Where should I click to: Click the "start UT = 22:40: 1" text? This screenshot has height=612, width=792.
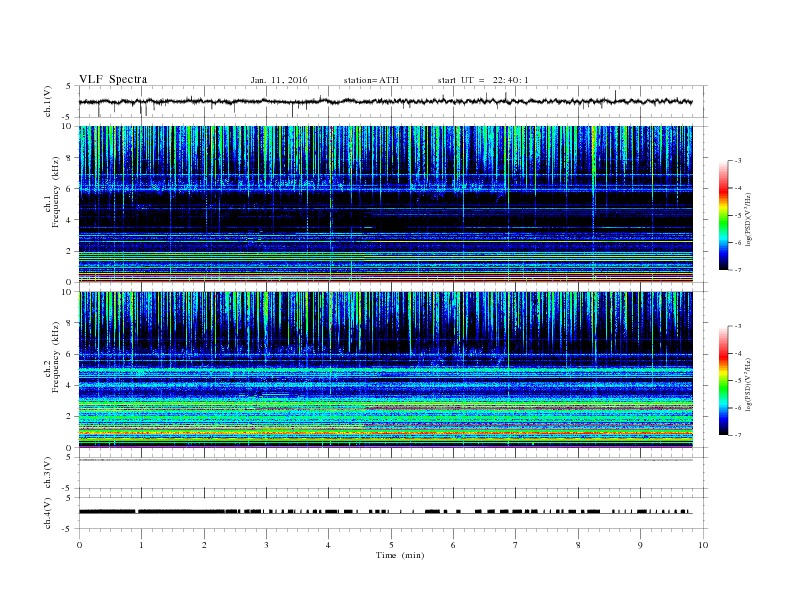tap(483, 80)
